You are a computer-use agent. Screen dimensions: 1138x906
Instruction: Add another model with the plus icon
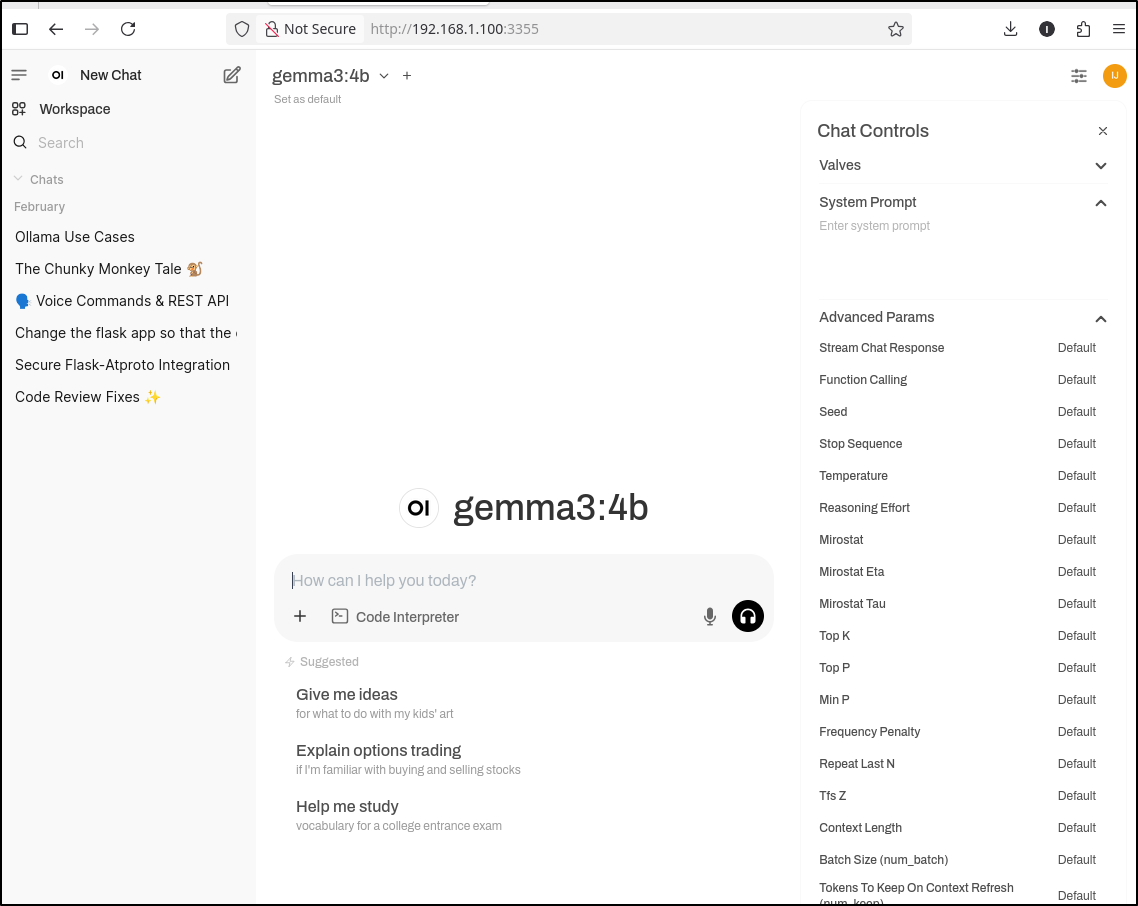click(x=407, y=76)
